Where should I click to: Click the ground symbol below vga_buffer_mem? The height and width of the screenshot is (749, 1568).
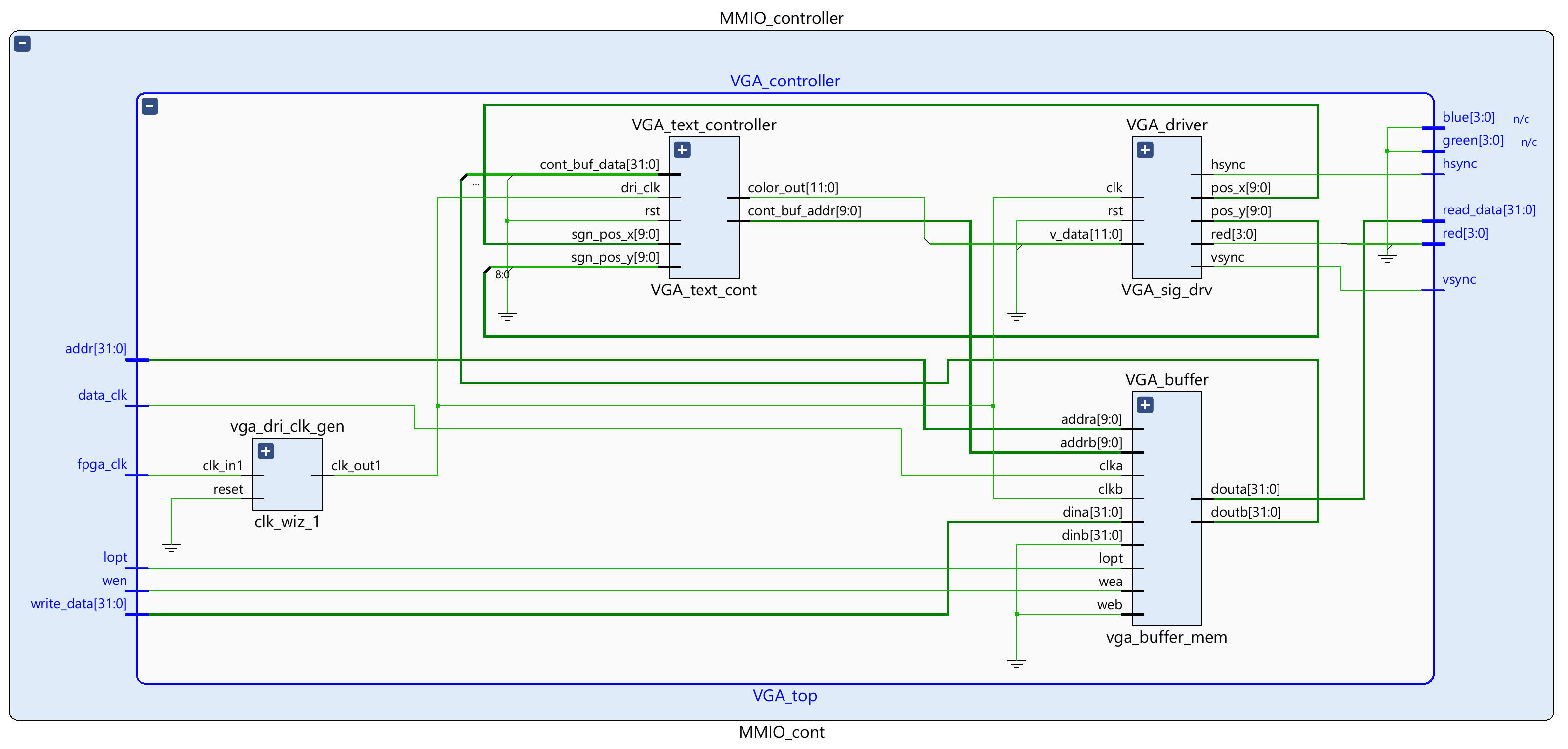point(1016,663)
